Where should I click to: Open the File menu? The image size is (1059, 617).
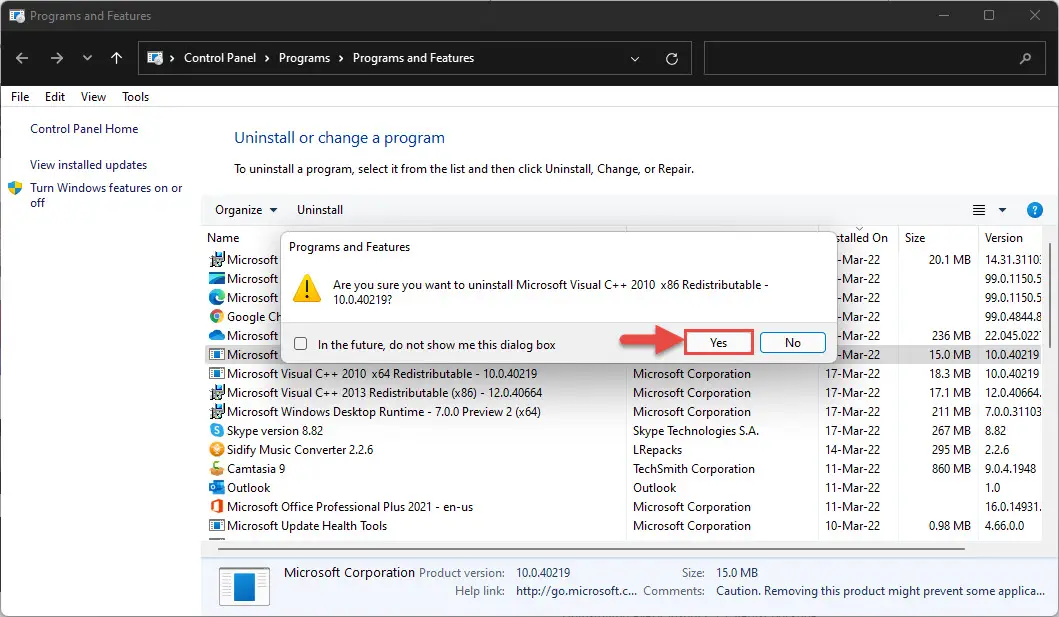point(20,97)
